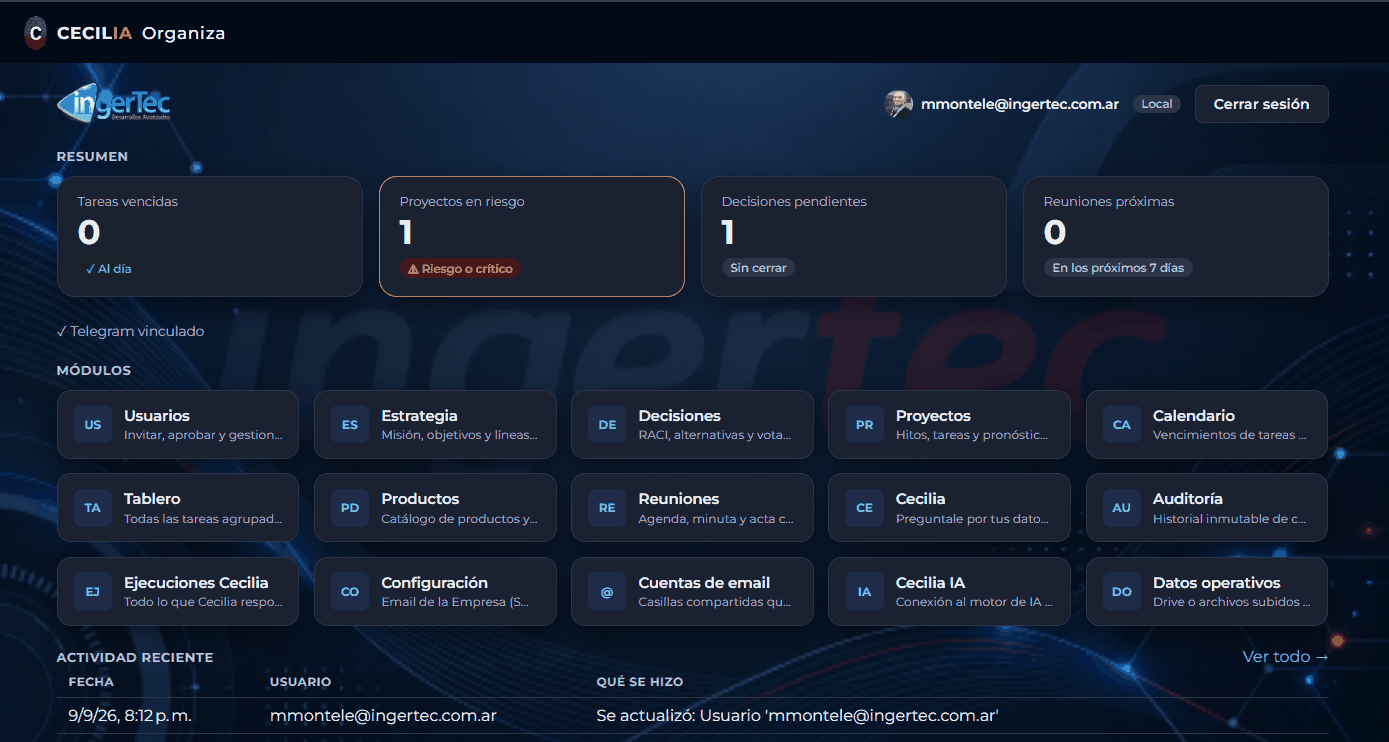This screenshot has width=1389, height=742.
Task: Click the mmontele@ingertec.com.ar header email
Action: pyautogui.click(x=1020, y=104)
